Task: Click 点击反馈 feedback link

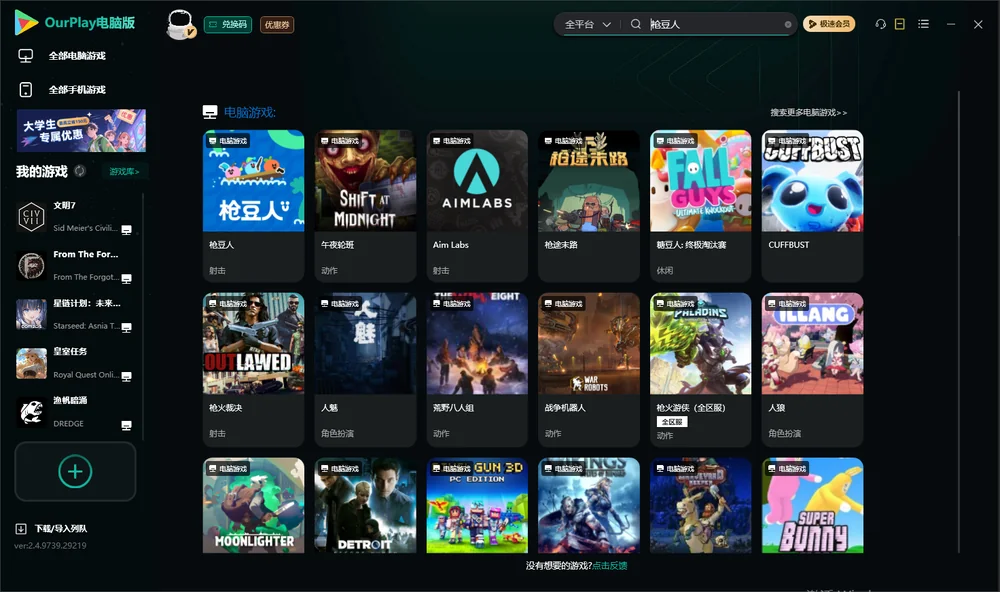Action: click(x=610, y=565)
